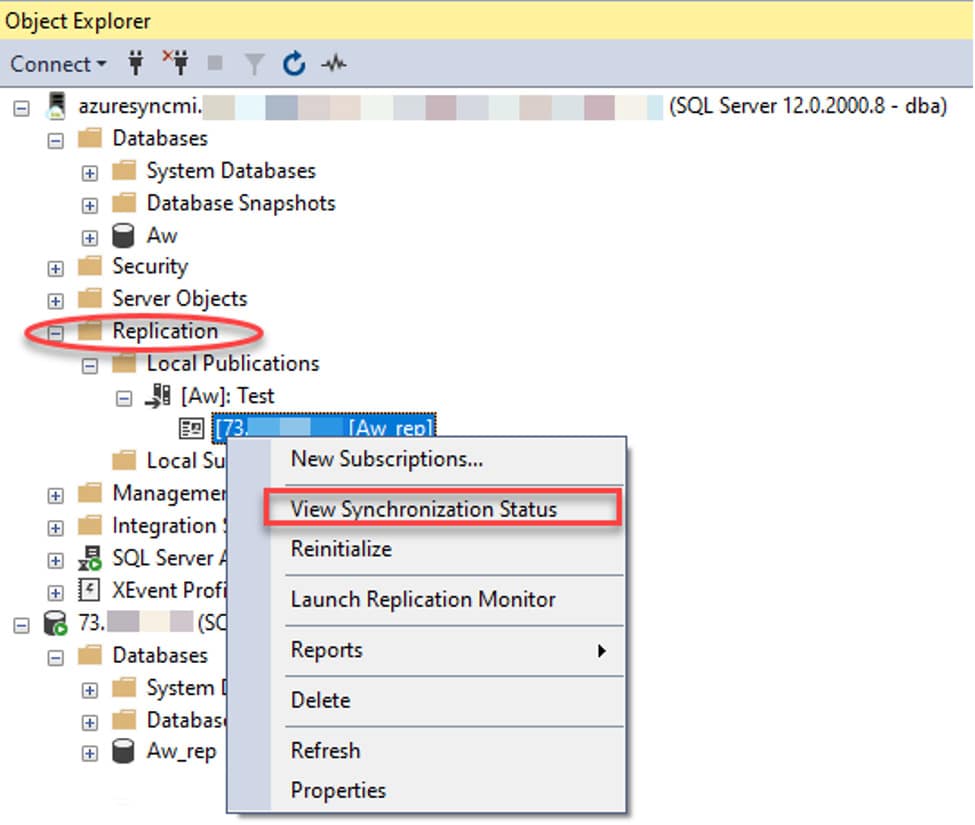Select the Security folder label

[150, 266]
